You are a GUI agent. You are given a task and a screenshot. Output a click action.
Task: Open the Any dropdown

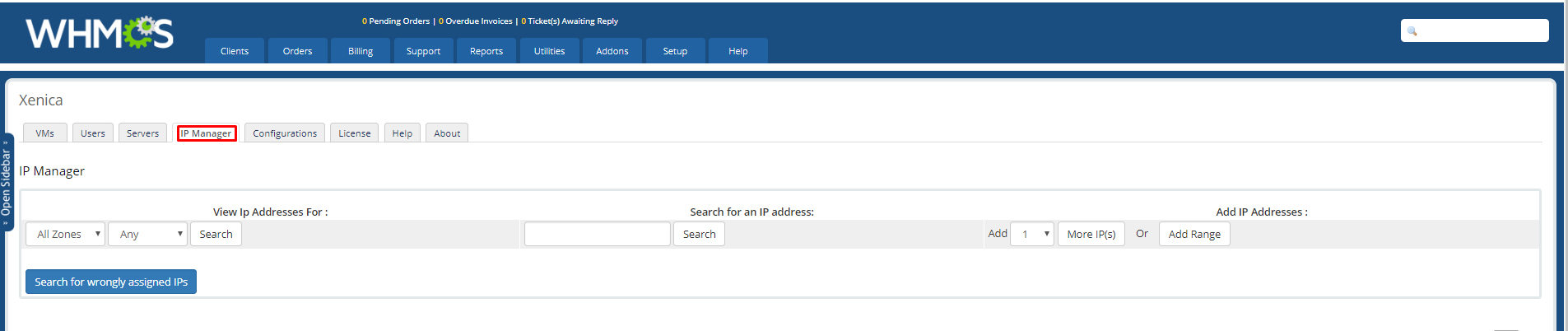point(147,235)
